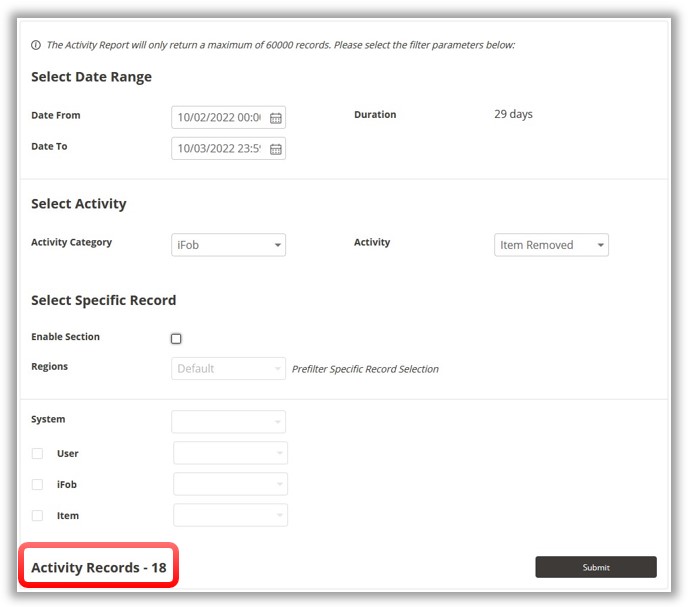Tick the Enable Section checkbox
The height and width of the screenshot is (607, 689).
click(176, 339)
